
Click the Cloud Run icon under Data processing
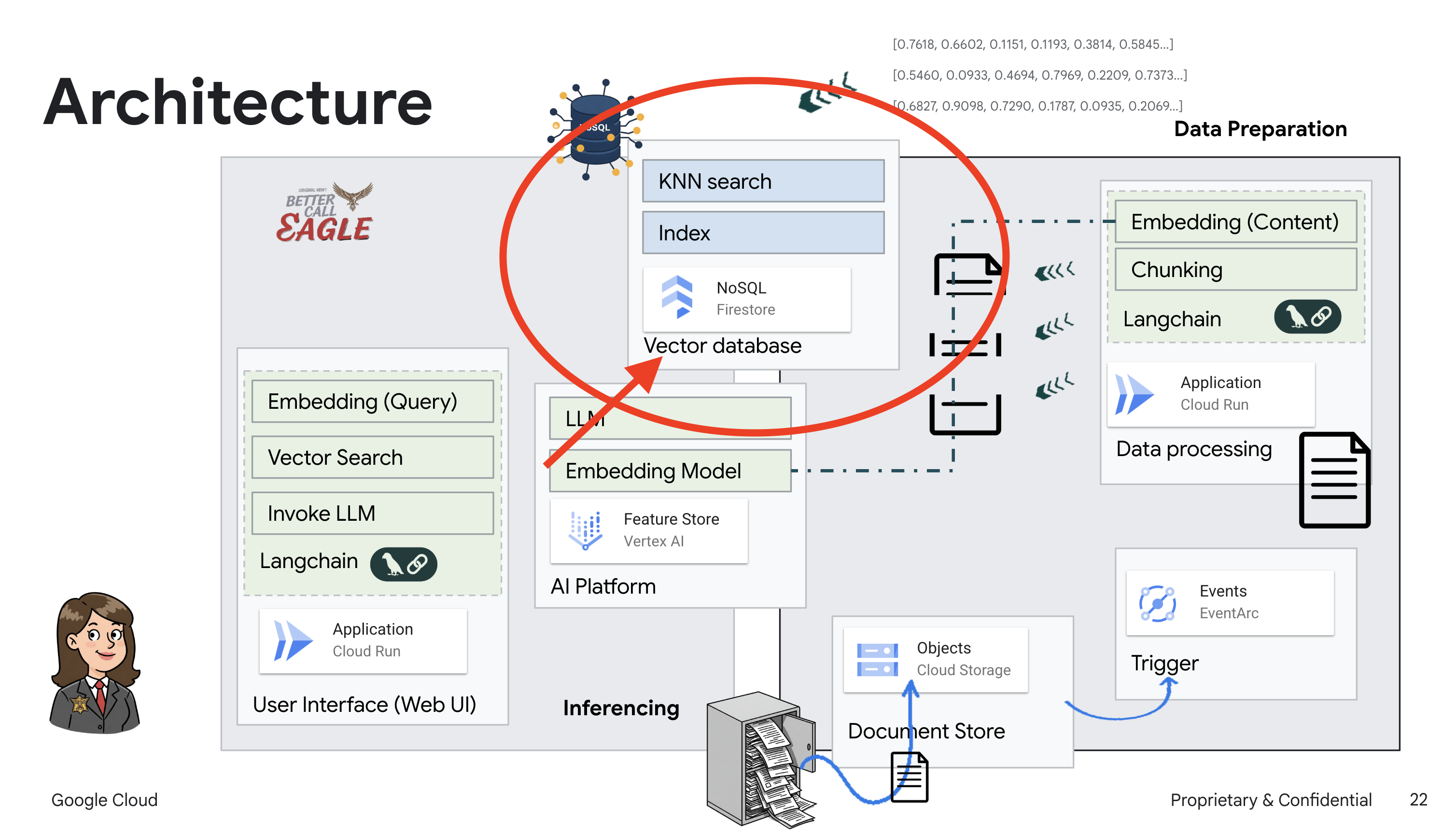pos(1134,394)
